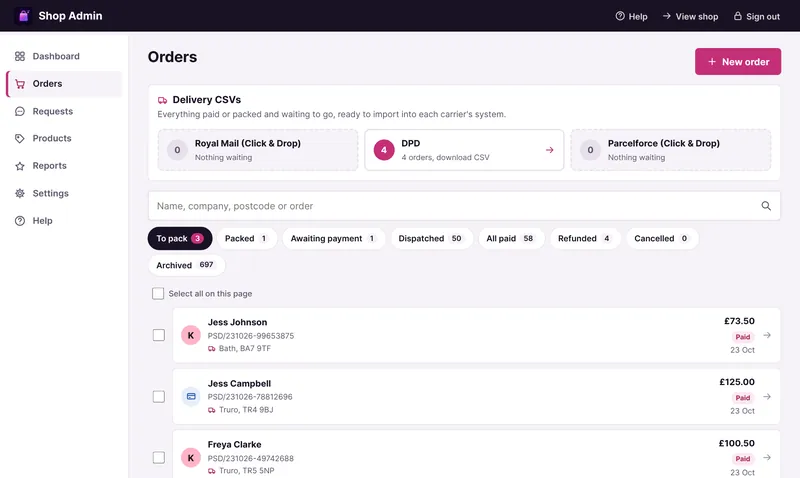Check the Freya Clarke order checkbox

159,458
